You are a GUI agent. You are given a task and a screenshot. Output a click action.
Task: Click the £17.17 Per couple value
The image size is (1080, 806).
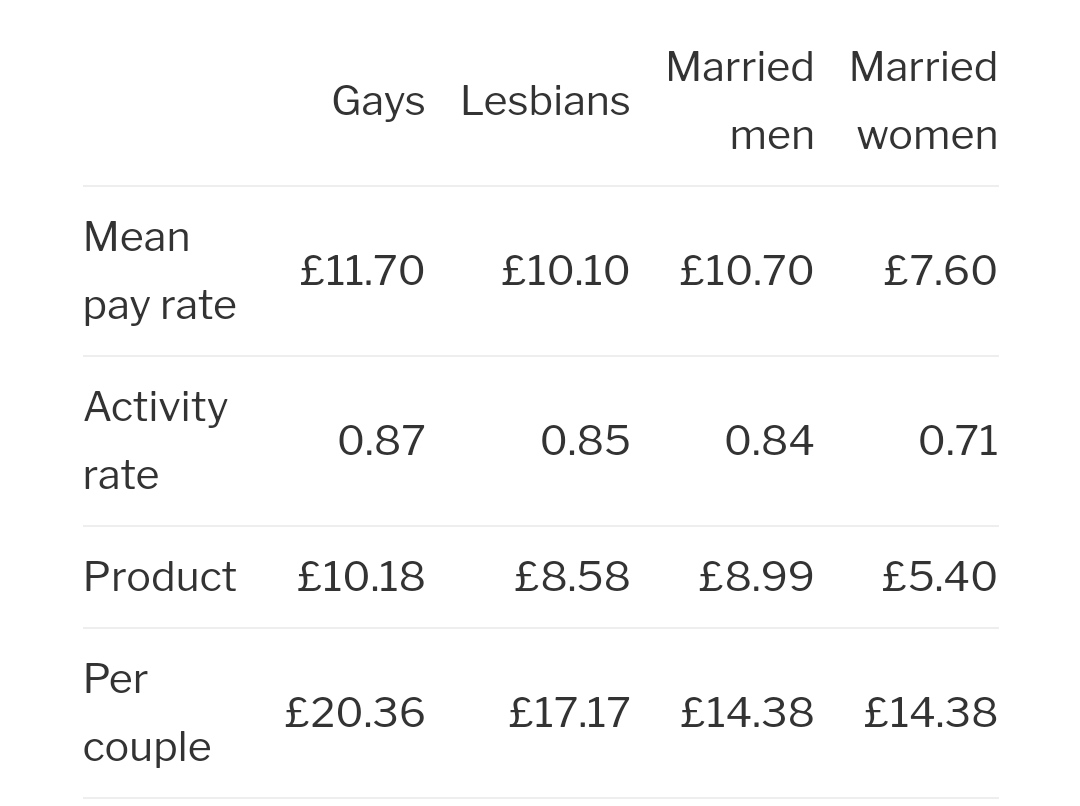coord(569,713)
